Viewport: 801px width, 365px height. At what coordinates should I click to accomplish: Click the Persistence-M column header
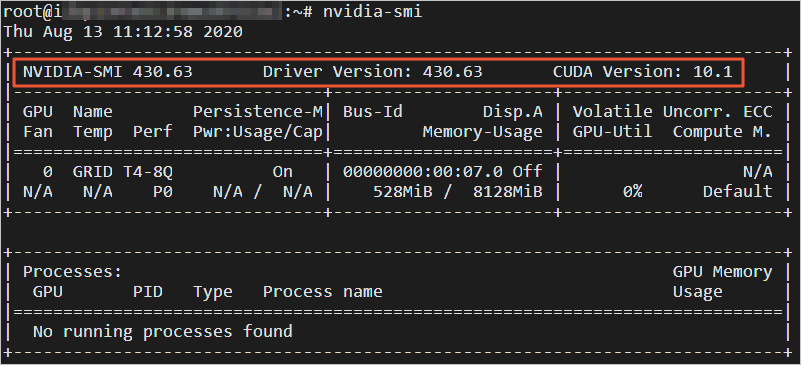258,112
